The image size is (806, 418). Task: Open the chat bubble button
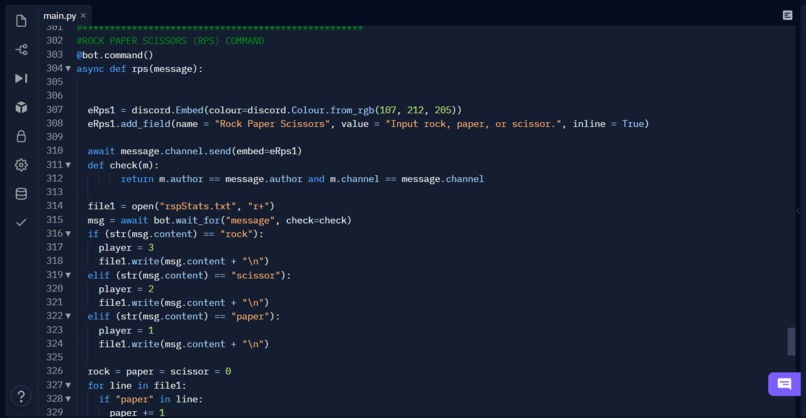(784, 384)
